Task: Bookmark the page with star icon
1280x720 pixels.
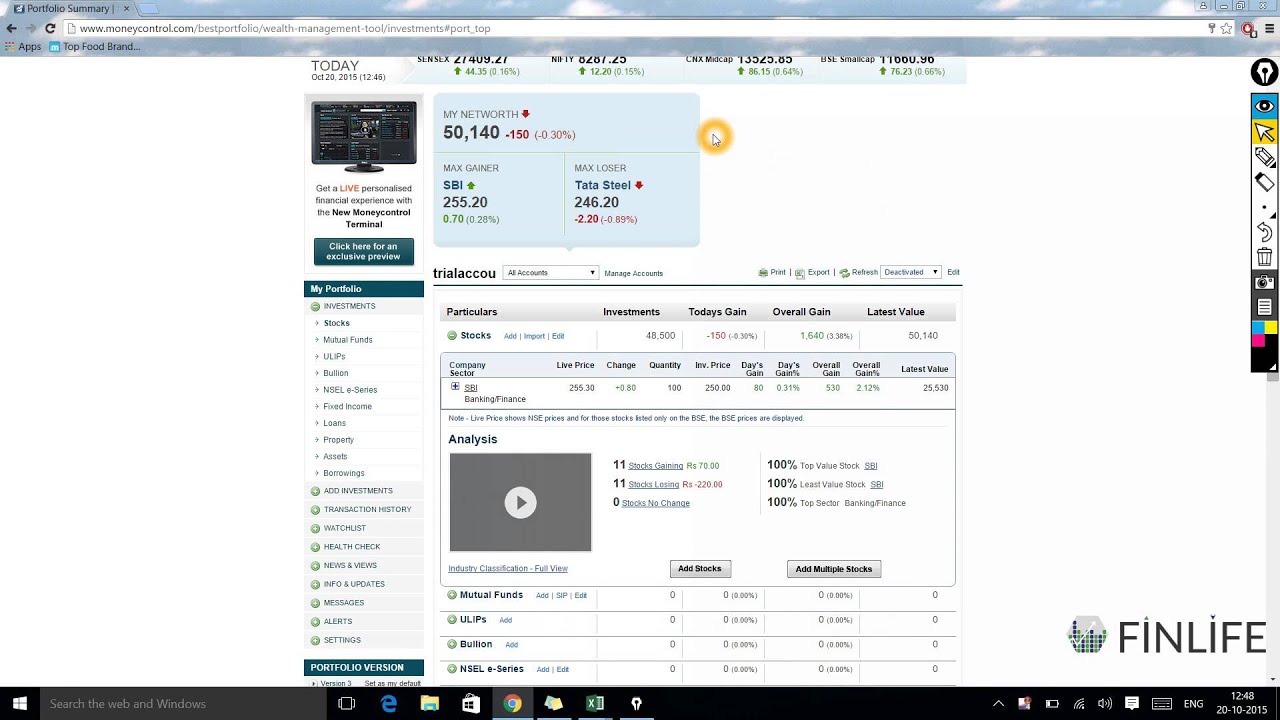Action: tap(1226, 28)
